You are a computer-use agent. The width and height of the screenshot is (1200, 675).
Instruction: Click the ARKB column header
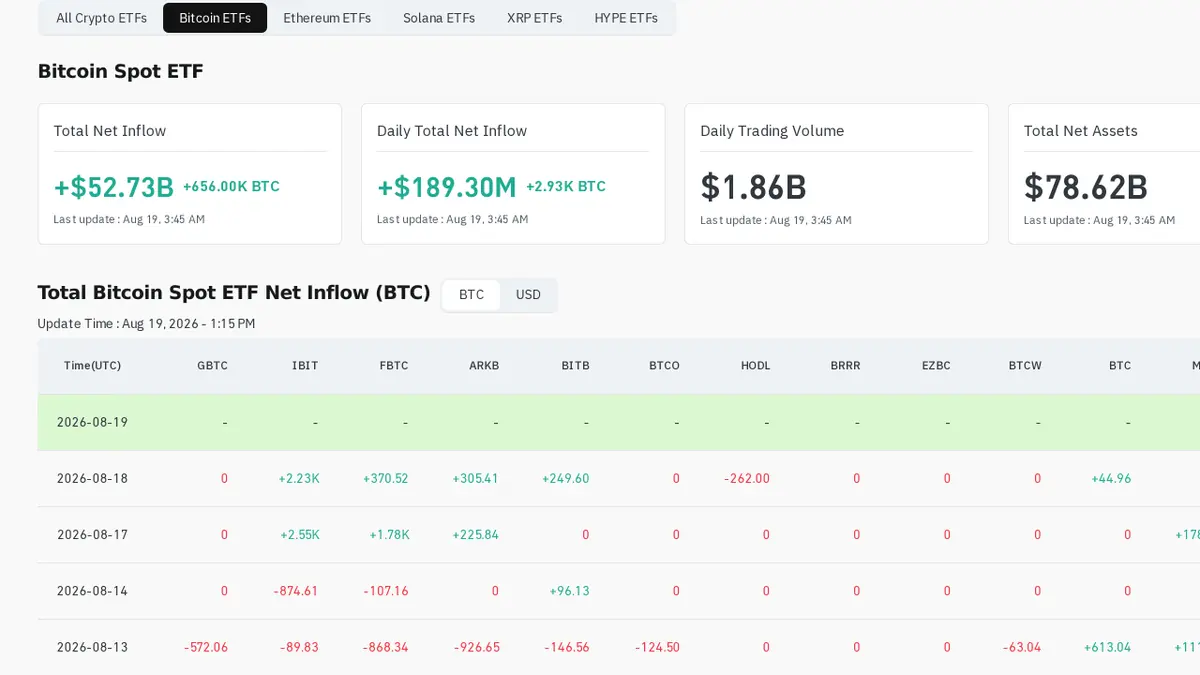pos(484,366)
